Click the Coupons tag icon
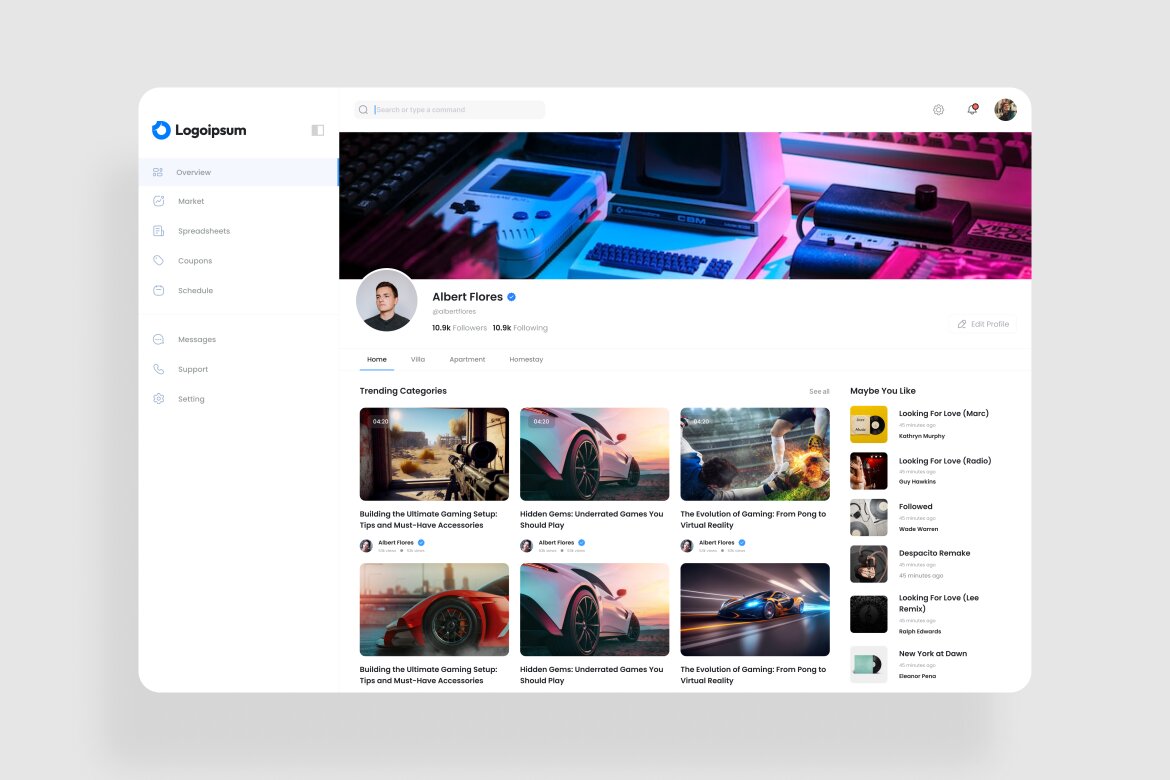This screenshot has height=780, width=1170. click(158, 261)
